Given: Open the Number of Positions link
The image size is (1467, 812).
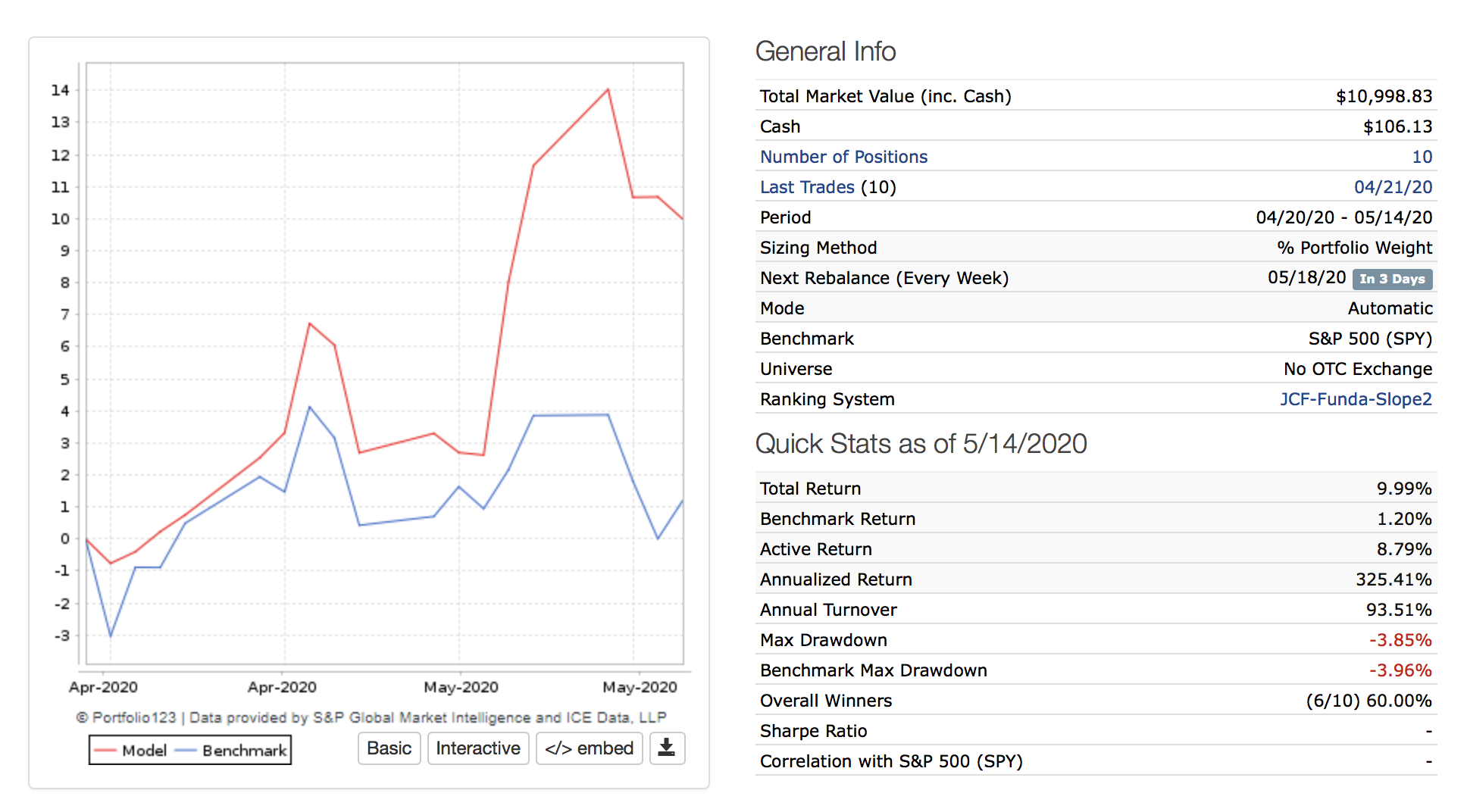Looking at the screenshot, I should tap(843, 157).
